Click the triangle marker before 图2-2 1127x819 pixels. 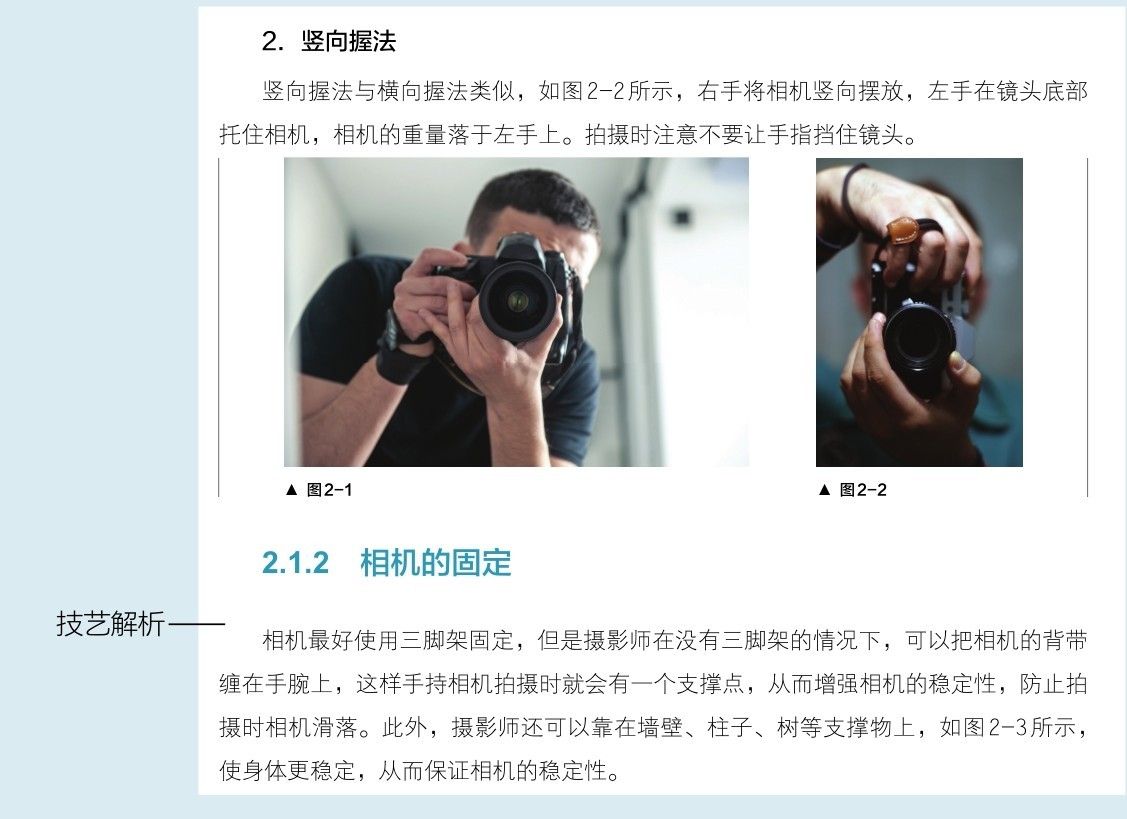824,490
